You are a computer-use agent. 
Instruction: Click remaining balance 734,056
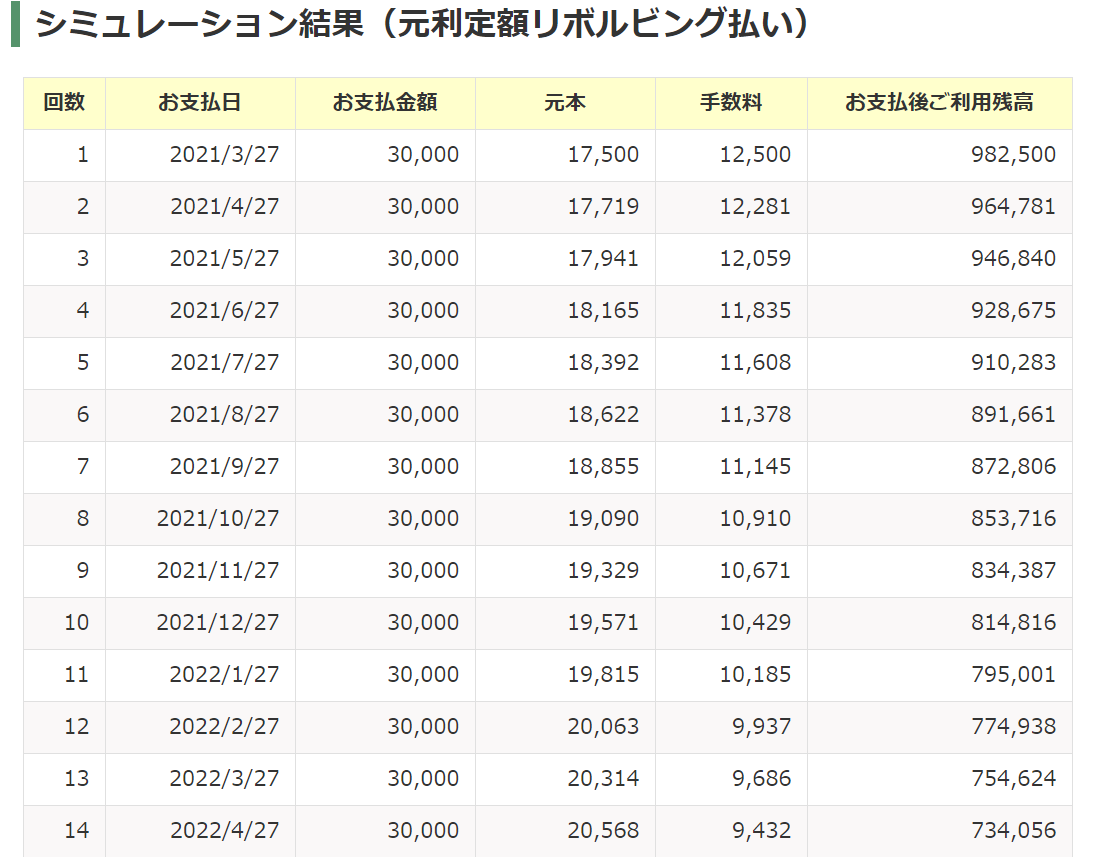point(1014,830)
